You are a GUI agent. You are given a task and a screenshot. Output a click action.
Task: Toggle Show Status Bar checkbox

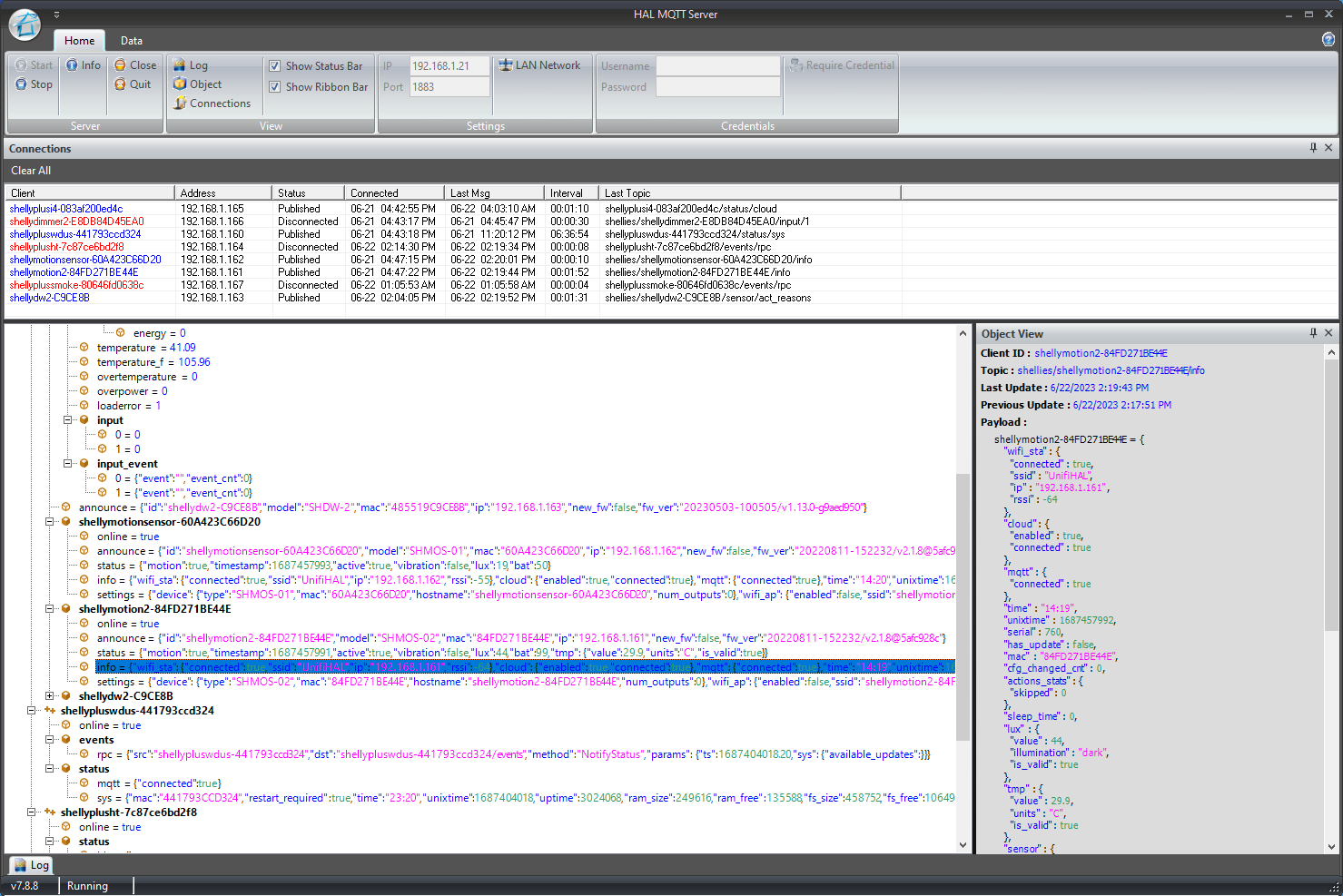(274, 66)
